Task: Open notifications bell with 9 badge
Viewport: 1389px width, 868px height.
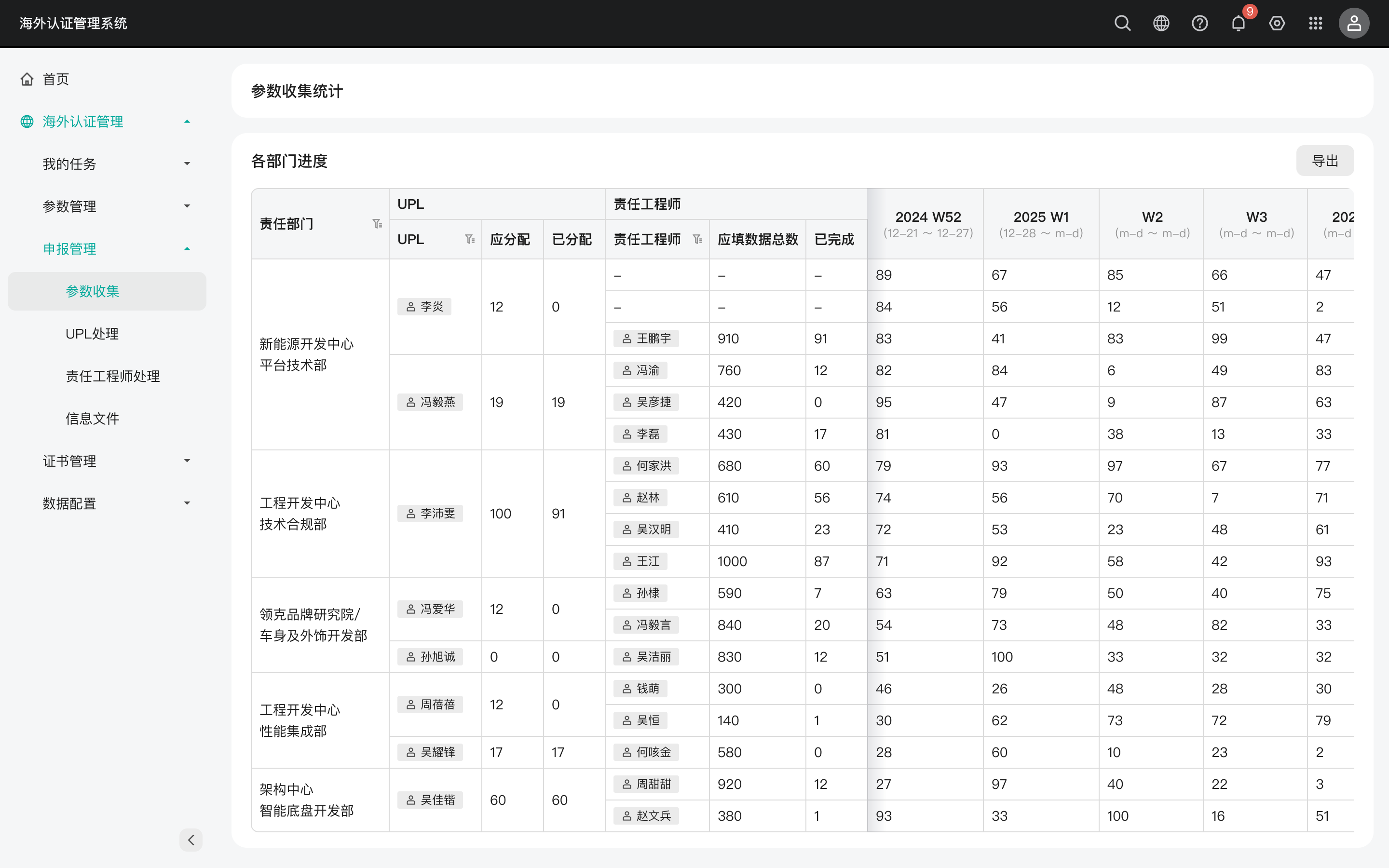Action: 1239,24
